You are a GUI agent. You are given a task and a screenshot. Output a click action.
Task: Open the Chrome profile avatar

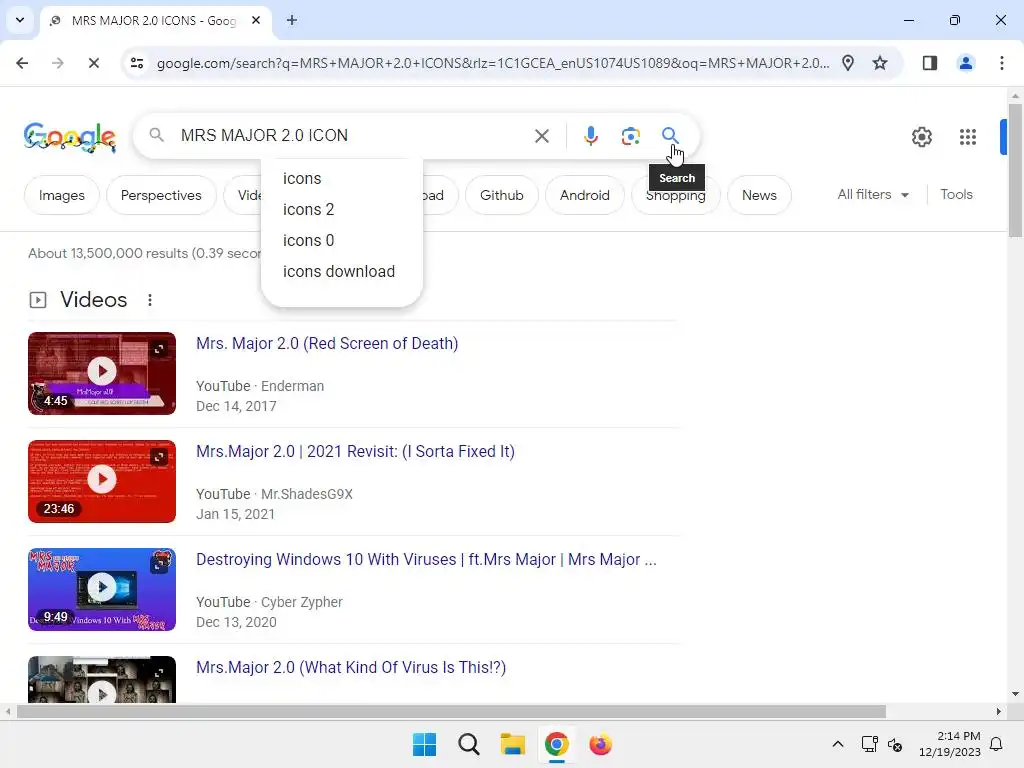coord(965,63)
